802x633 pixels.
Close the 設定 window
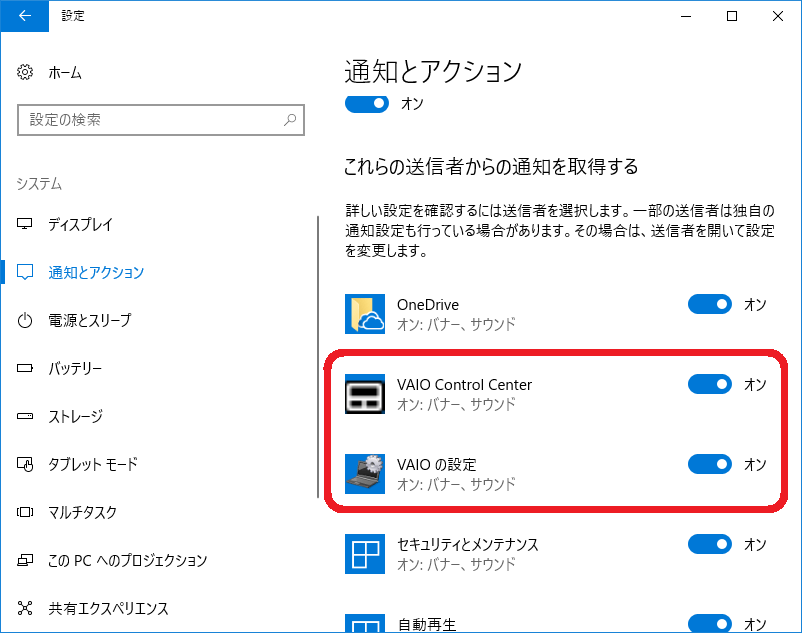coord(778,16)
